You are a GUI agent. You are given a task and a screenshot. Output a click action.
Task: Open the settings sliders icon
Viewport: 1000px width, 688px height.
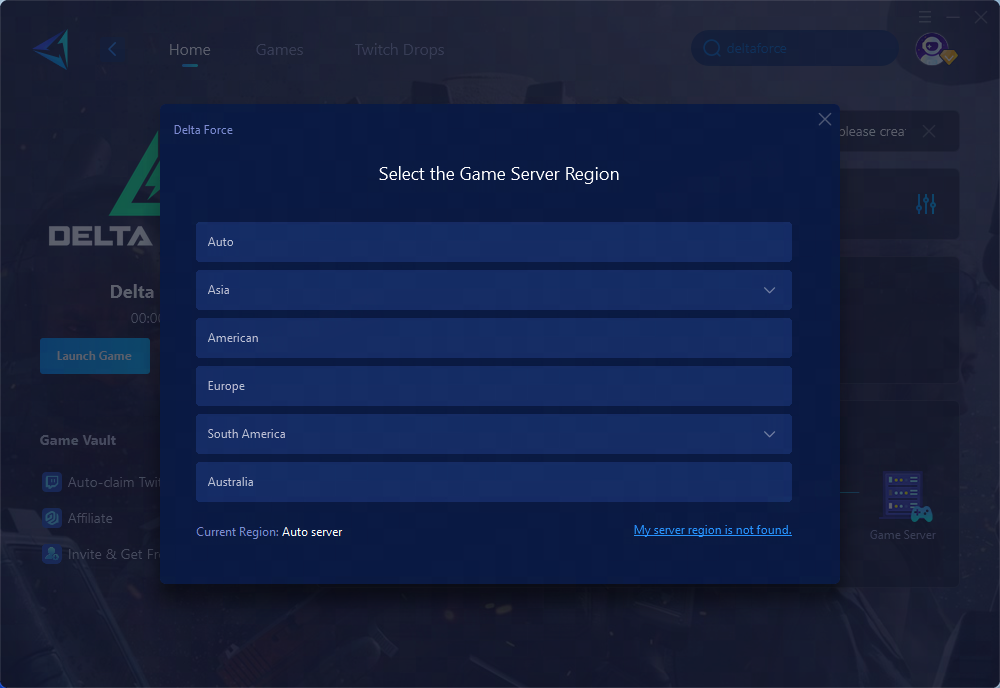click(x=925, y=204)
